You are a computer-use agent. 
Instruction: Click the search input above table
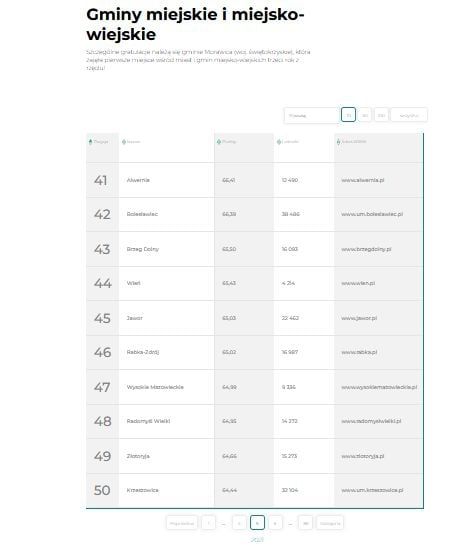[311, 115]
